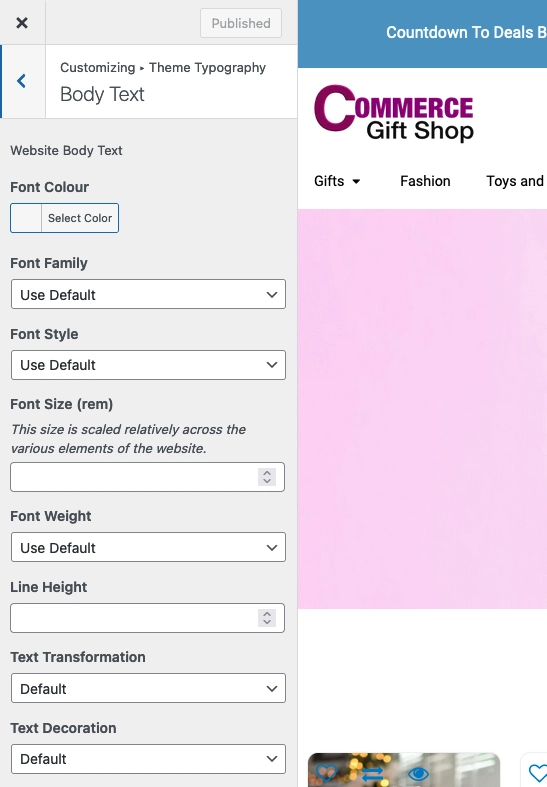
Task: Click the heart icon on second product card
Action: click(538, 773)
